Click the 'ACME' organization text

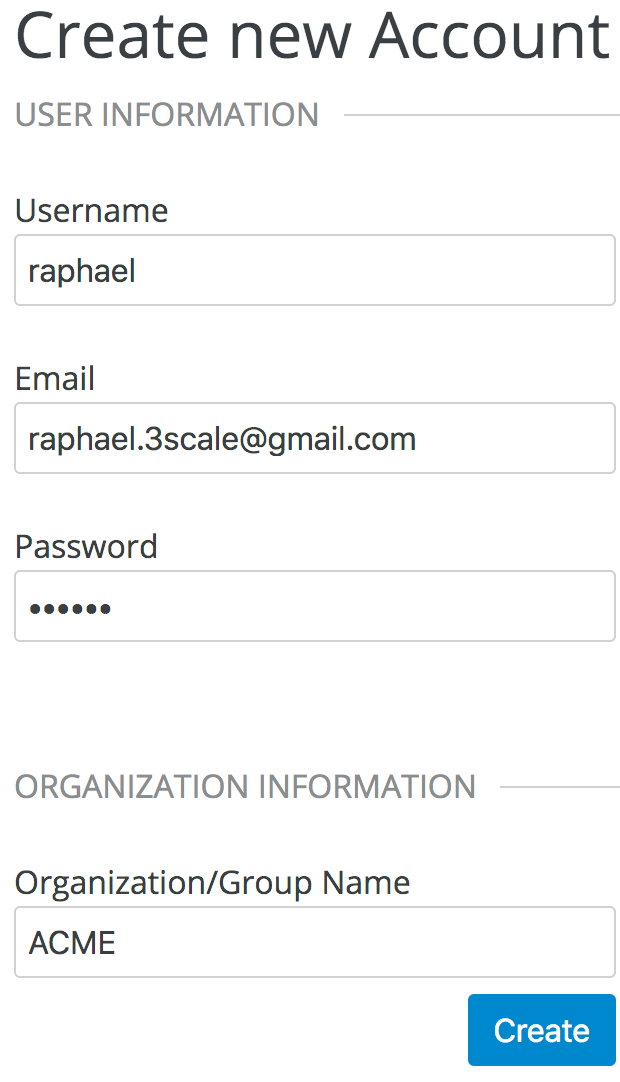click(x=72, y=943)
